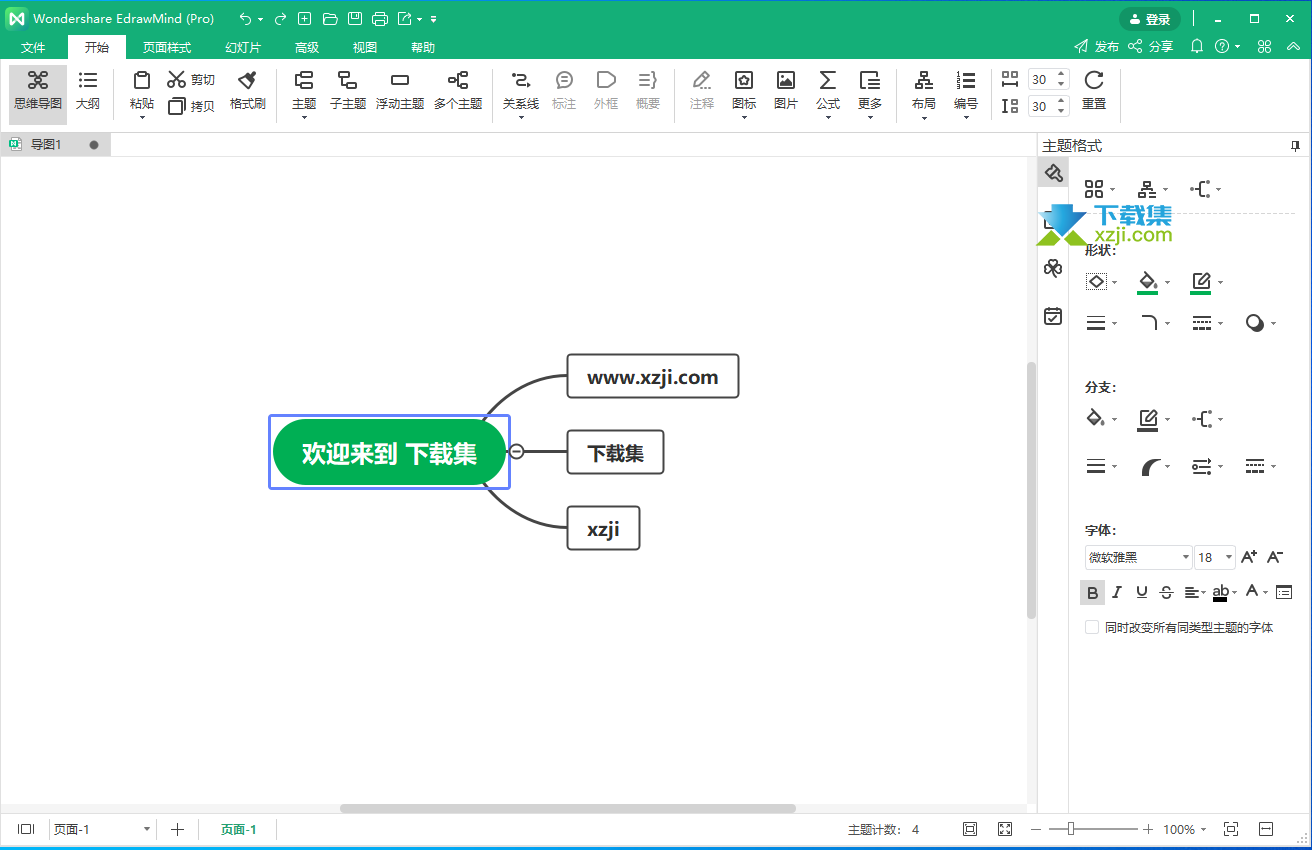Switch to the 幻灯片 tab
The width and height of the screenshot is (1312, 850).
[x=243, y=47]
